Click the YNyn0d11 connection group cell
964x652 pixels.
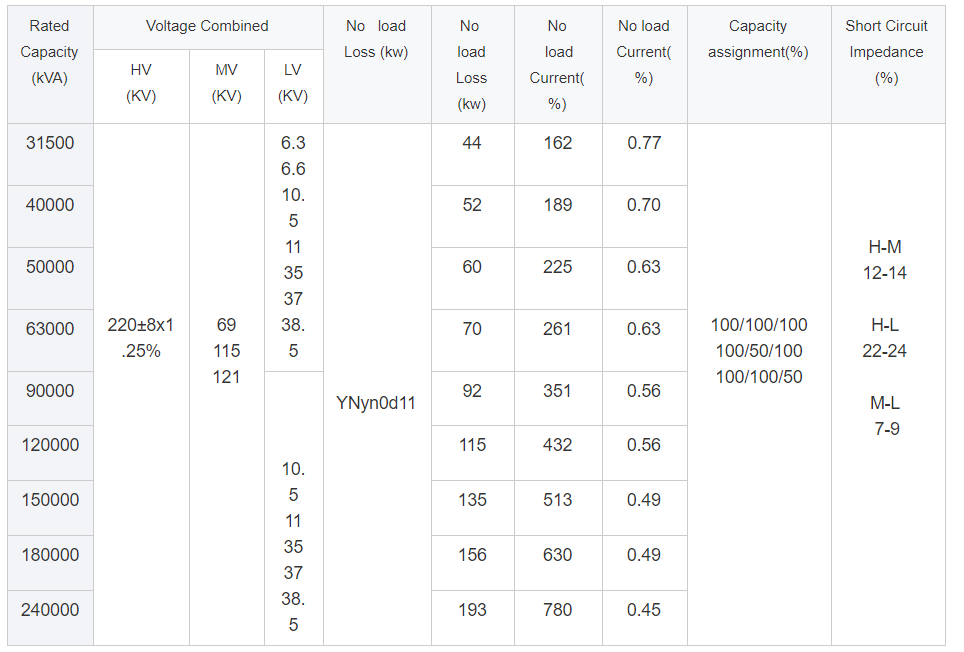point(376,404)
